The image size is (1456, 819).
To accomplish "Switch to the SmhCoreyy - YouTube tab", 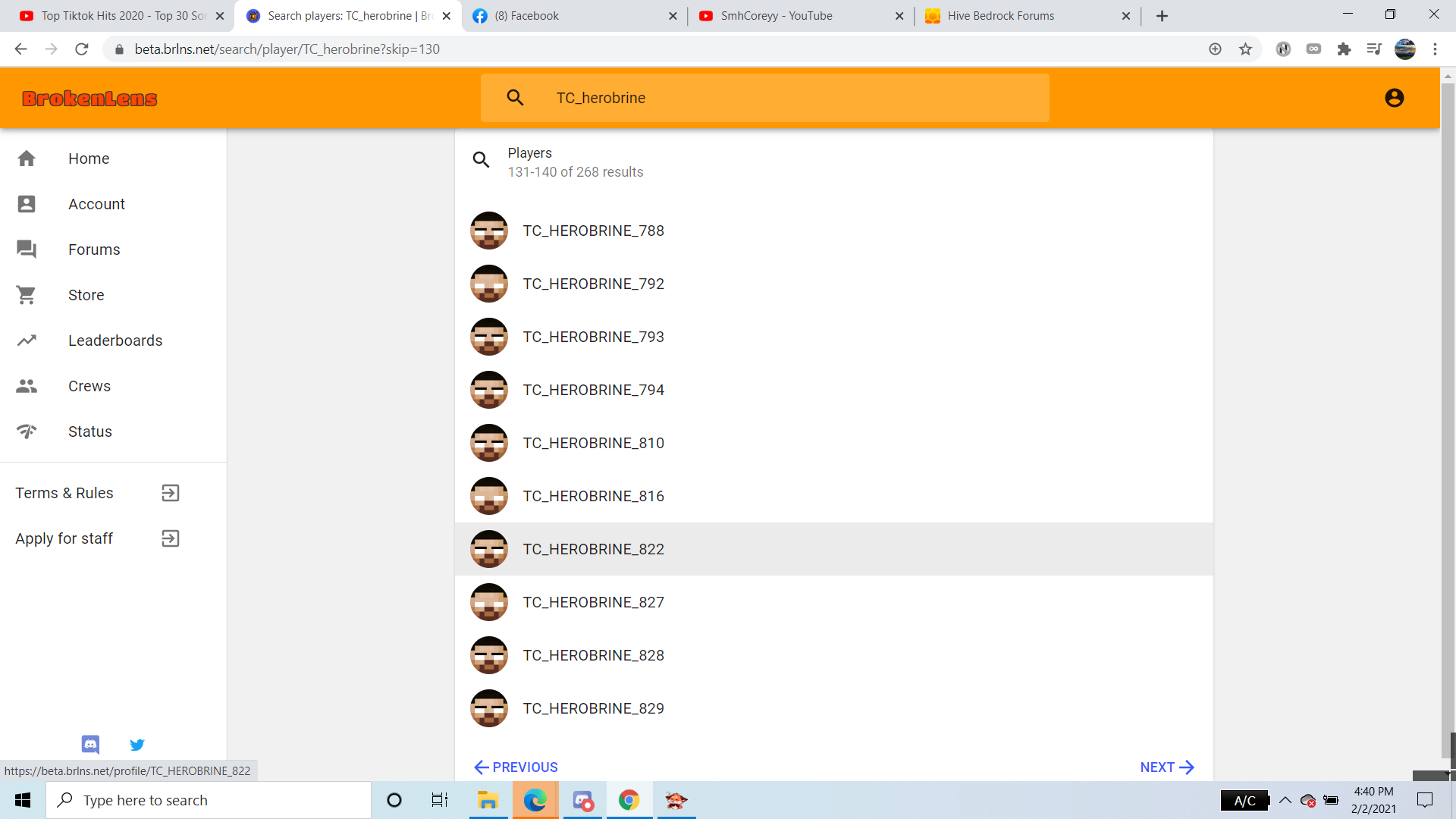I will 800,16.
